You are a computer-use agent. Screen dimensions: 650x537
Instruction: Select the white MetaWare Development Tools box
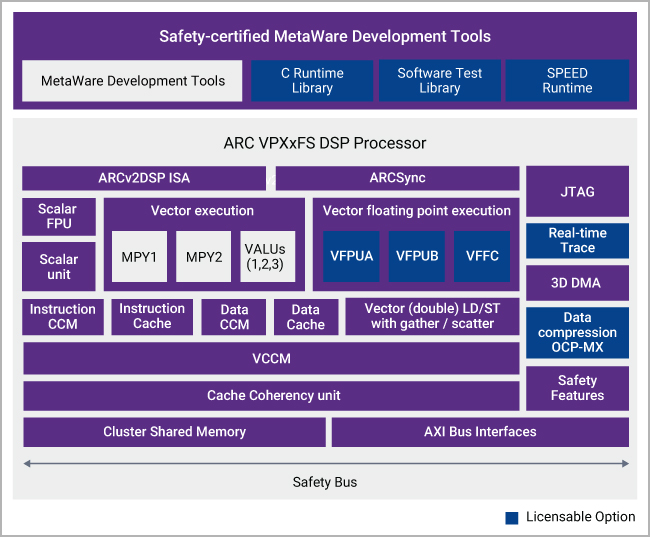click(x=132, y=81)
